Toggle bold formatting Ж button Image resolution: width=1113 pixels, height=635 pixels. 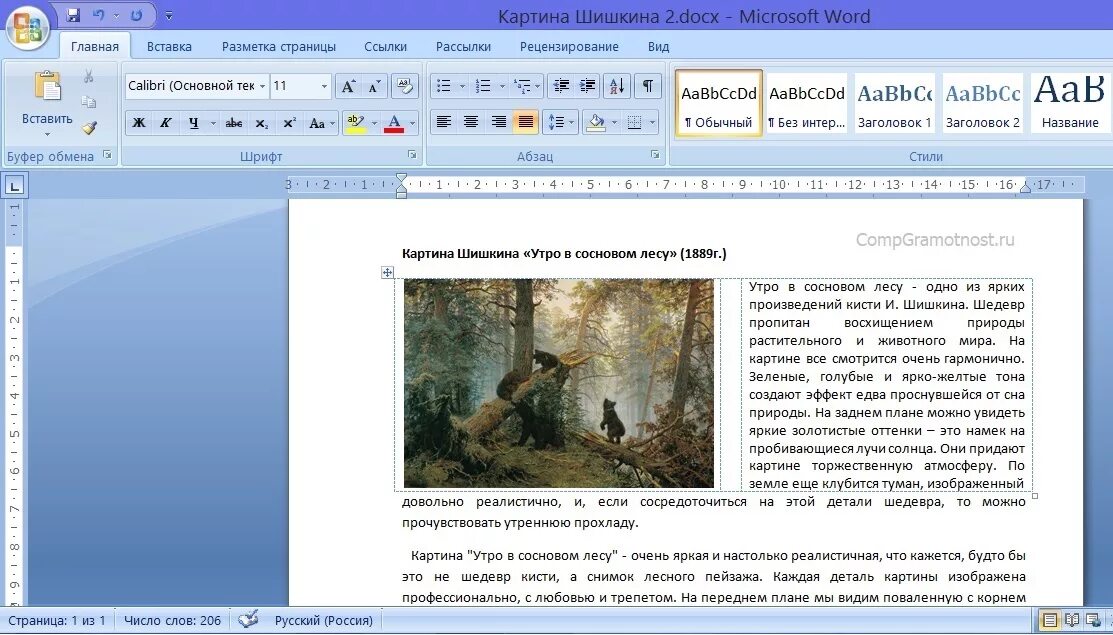139,123
